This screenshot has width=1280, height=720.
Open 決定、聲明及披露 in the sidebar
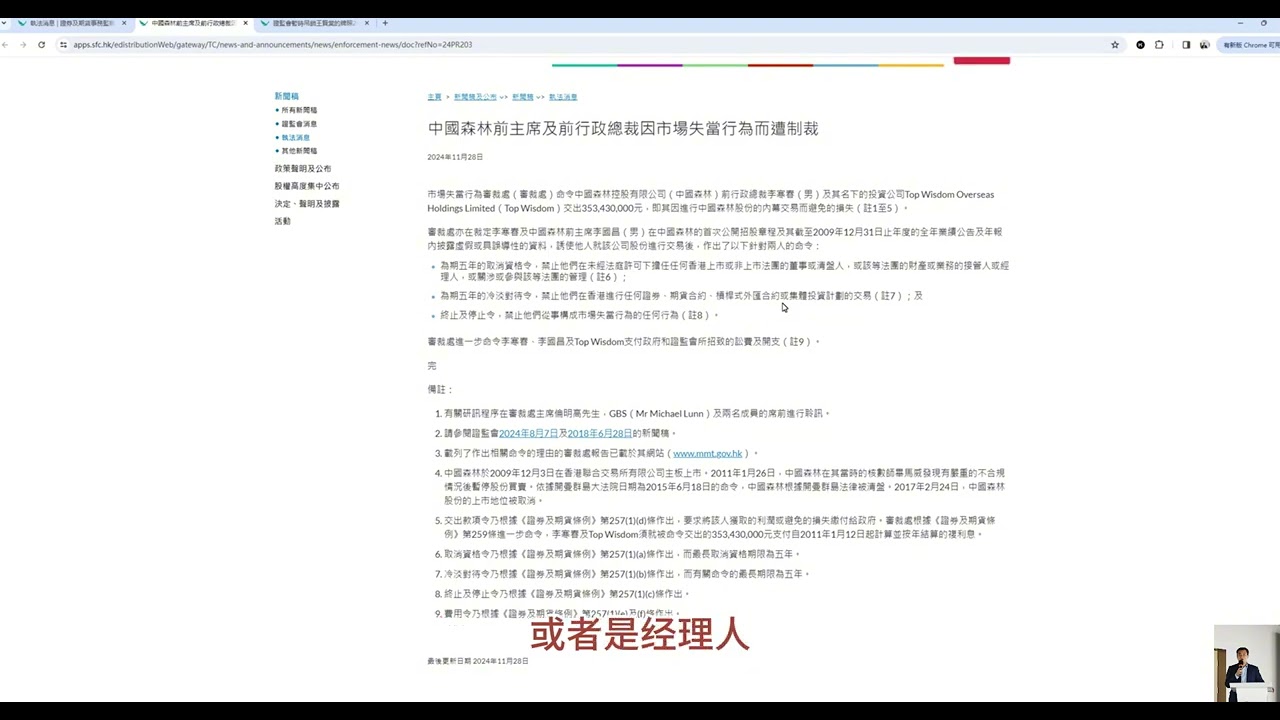tap(307, 204)
